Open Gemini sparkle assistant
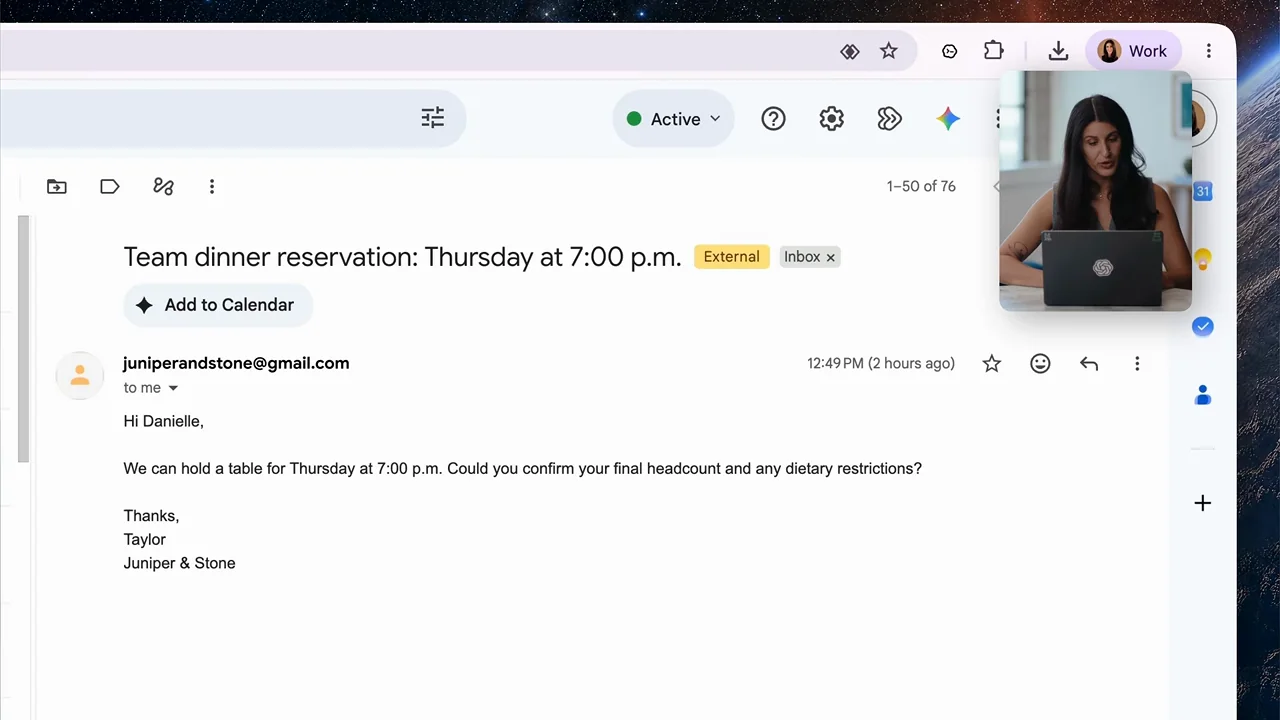This screenshot has width=1280, height=720. pyautogui.click(x=948, y=119)
